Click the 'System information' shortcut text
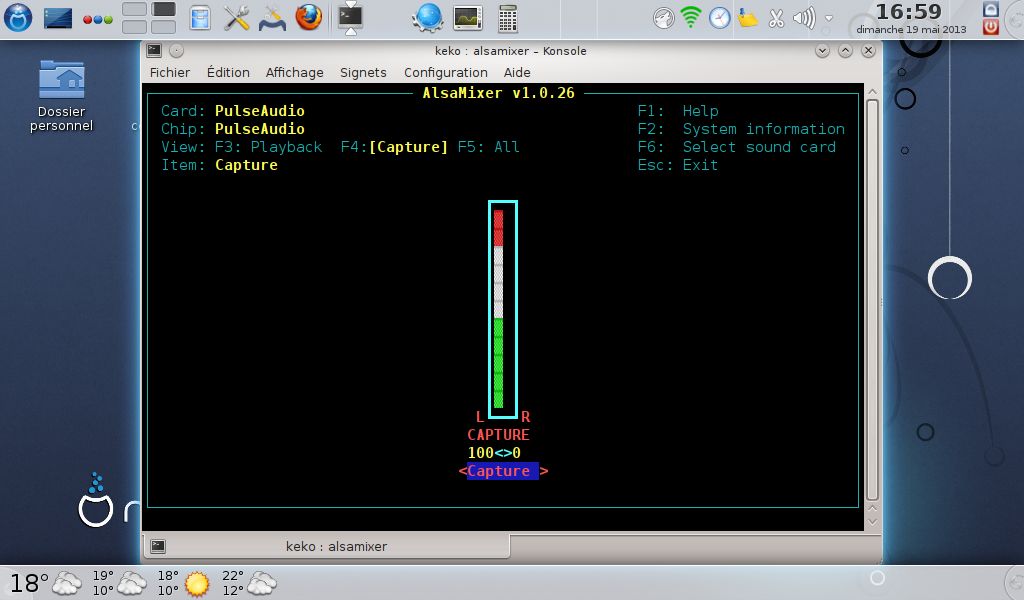This screenshot has width=1024, height=600. click(763, 129)
